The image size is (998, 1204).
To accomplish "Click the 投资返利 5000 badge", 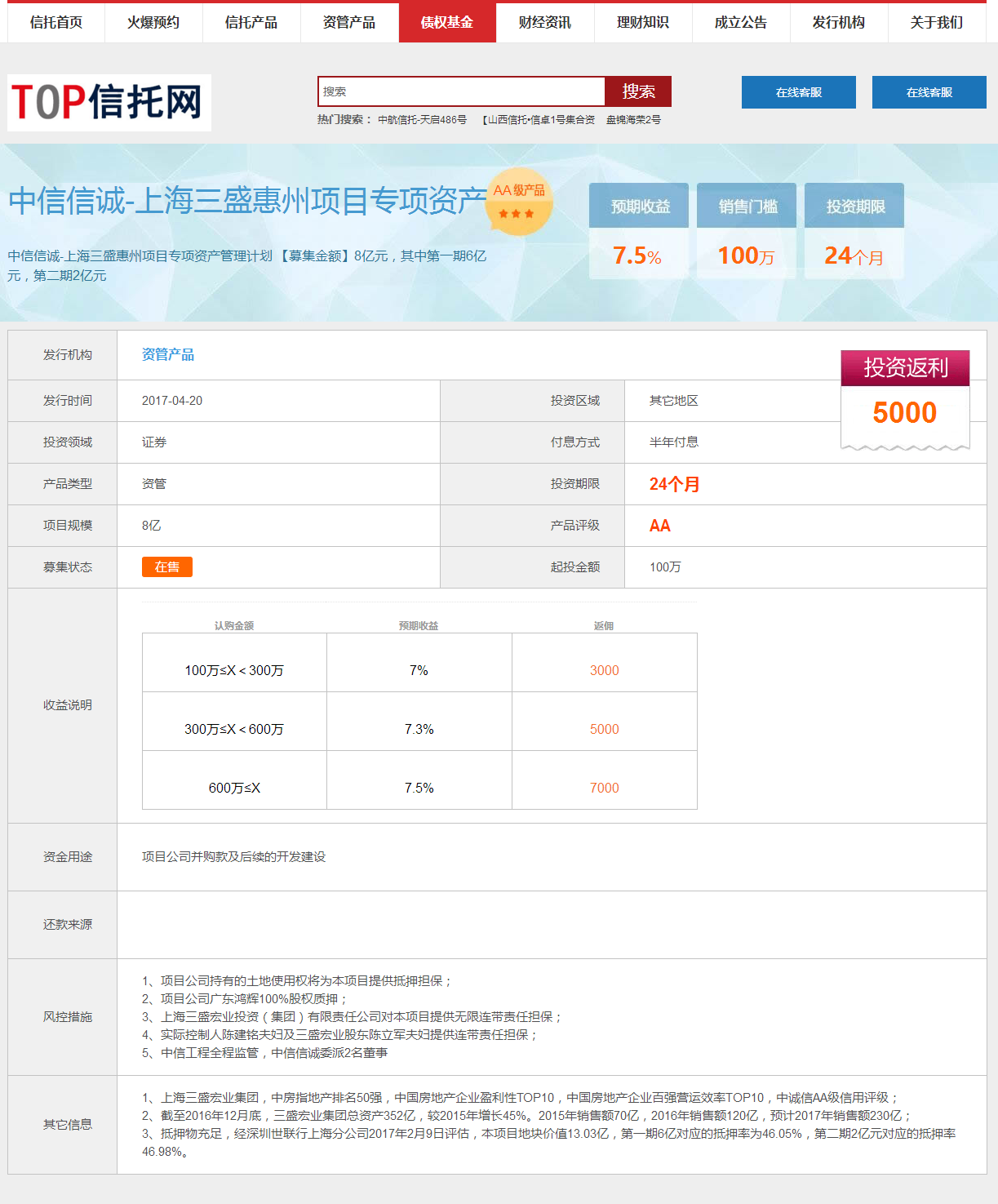I will tap(906, 400).
